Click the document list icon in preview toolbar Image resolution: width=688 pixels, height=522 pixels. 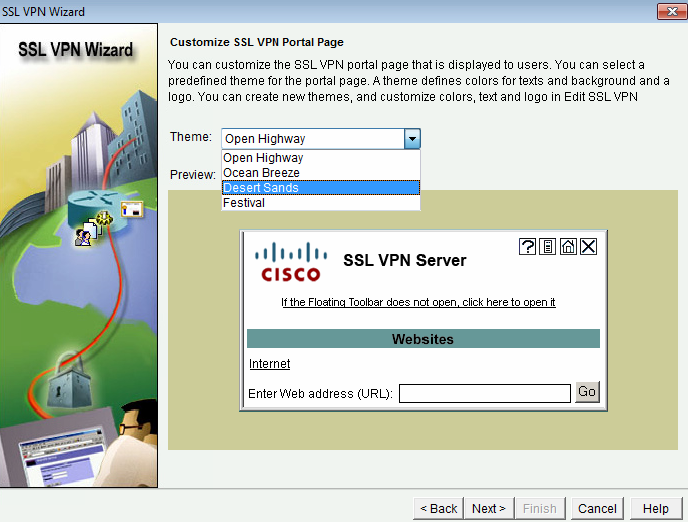[547, 247]
